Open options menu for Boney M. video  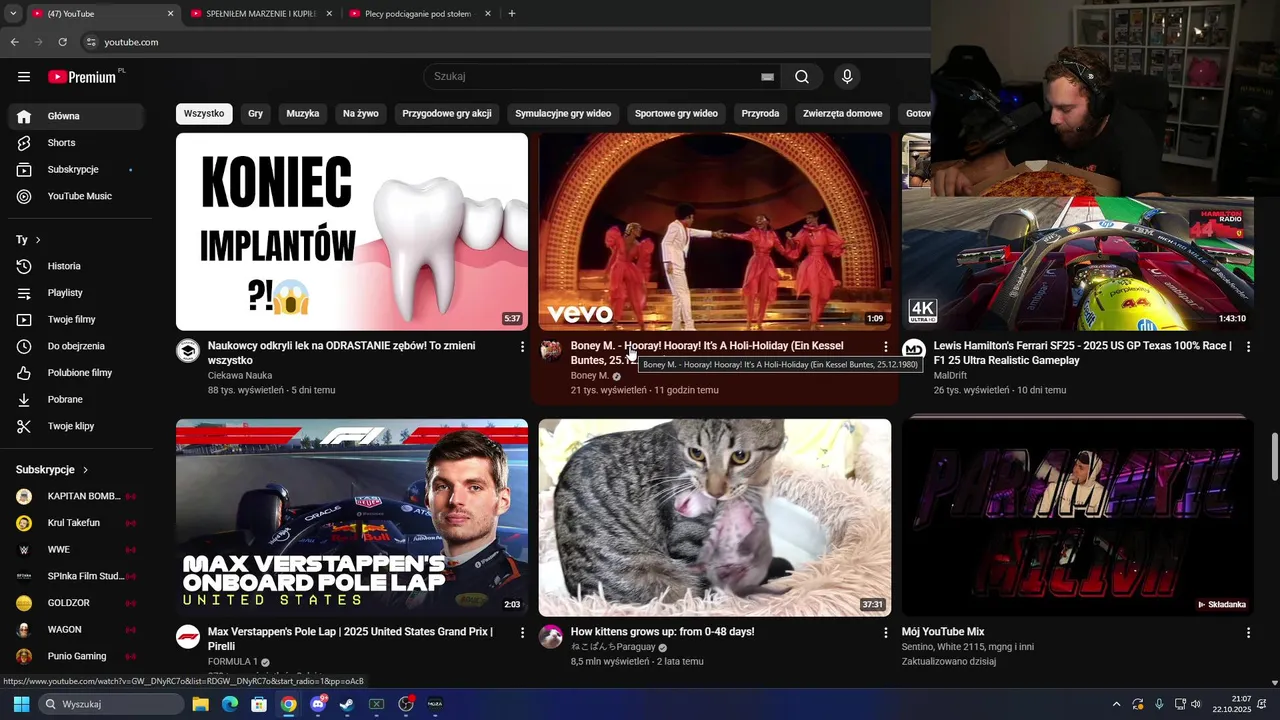[885, 346]
